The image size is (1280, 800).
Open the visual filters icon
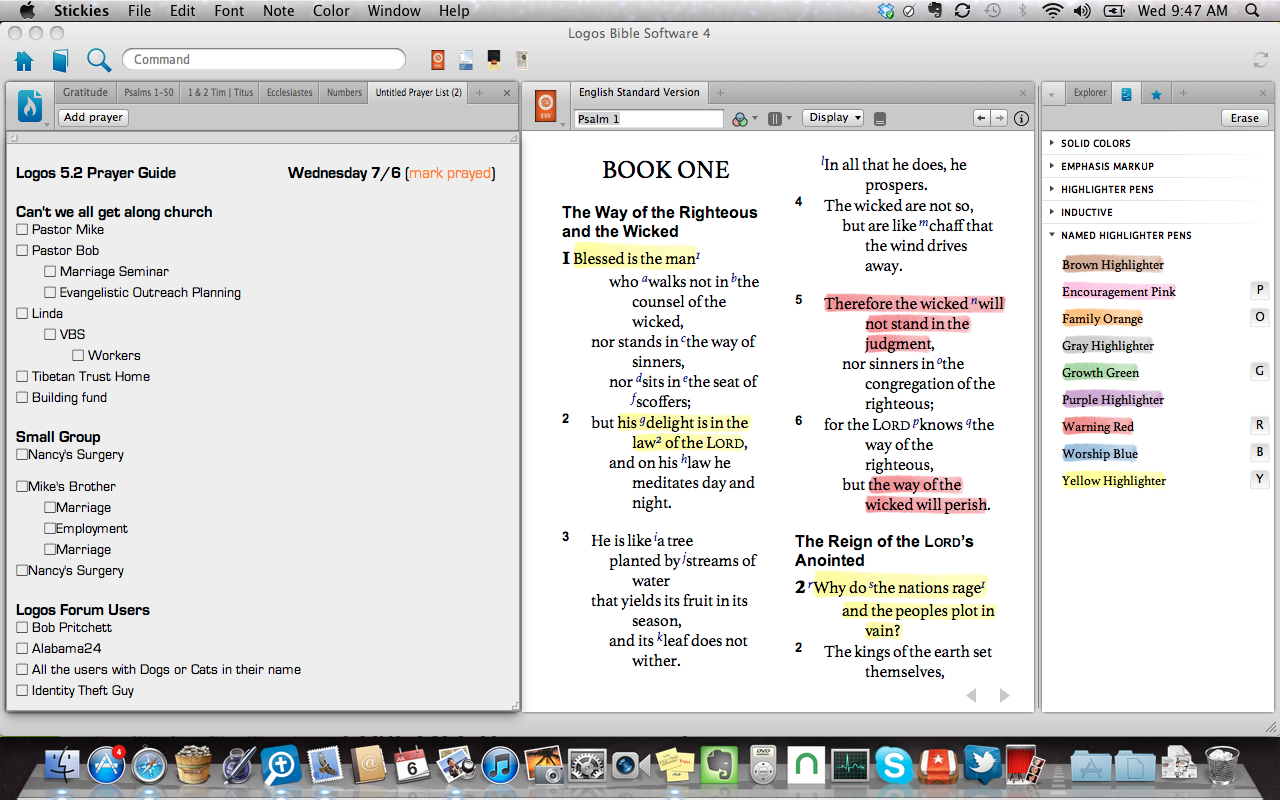[x=739, y=118]
